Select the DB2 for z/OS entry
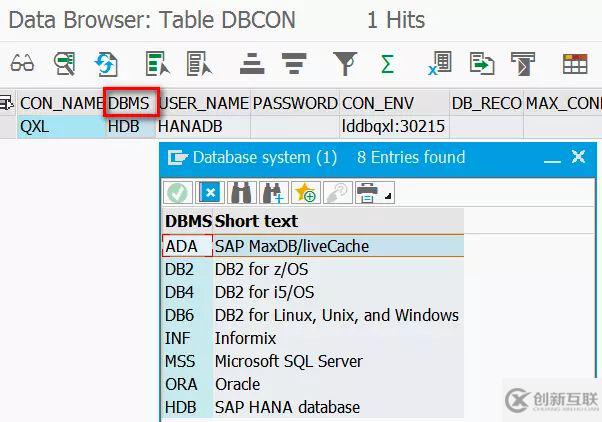This screenshot has height=422, width=602. click(x=313, y=269)
